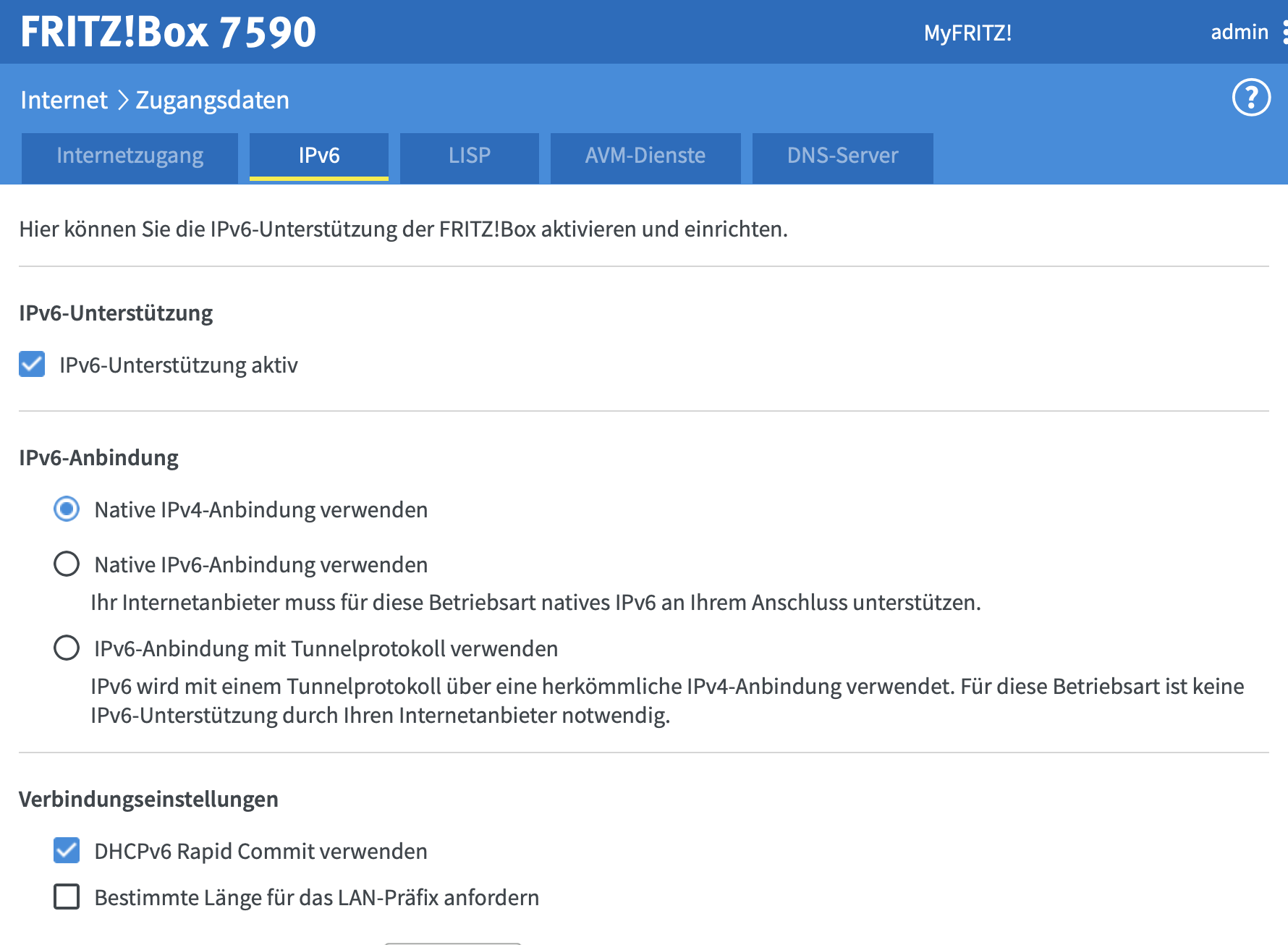Open the three-dot menu beside admin

(x=1284, y=33)
